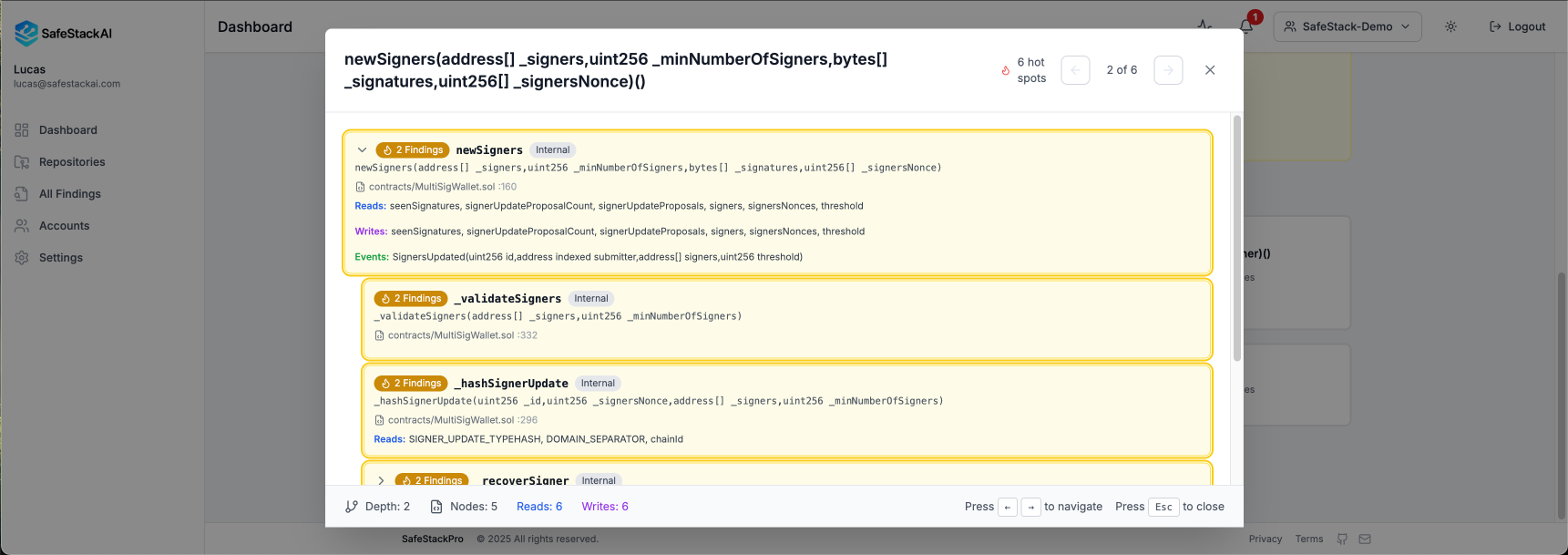Open MultiSigWallet.sol :296 file link
Screen dimensions: 1568x555
tap(462, 420)
